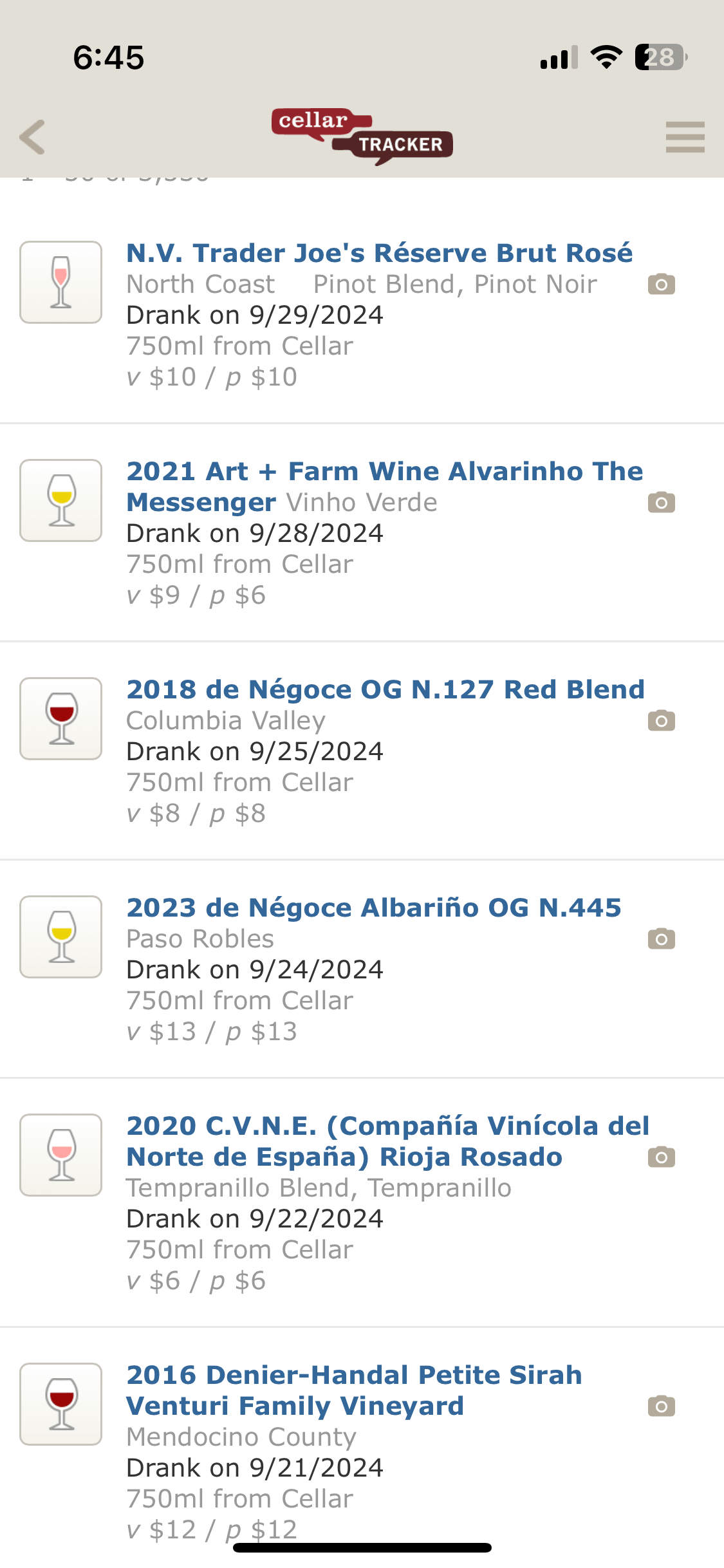
Task: Open N.V. Trader Joe's Réserve Brut Rosé
Action: coord(379,253)
